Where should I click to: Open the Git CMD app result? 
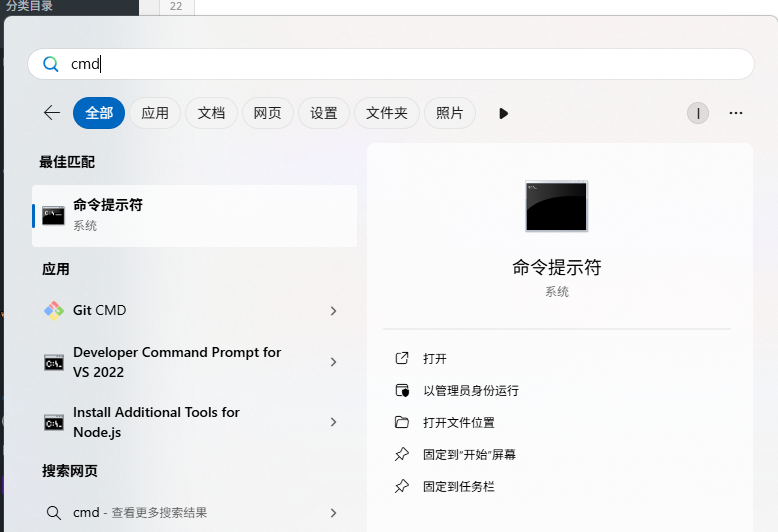tap(100, 310)
